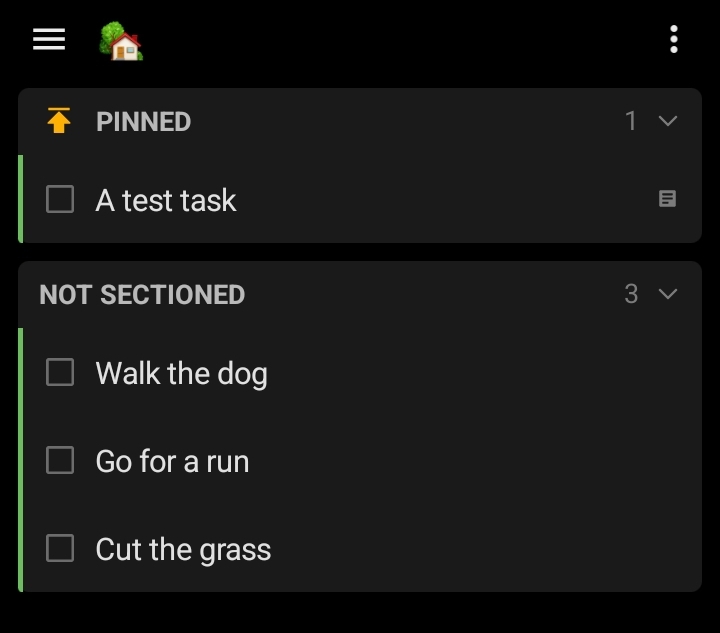Open the A test task item
Image resolution: width=720 pixels, height=633 pixels.
click(166, 200)
